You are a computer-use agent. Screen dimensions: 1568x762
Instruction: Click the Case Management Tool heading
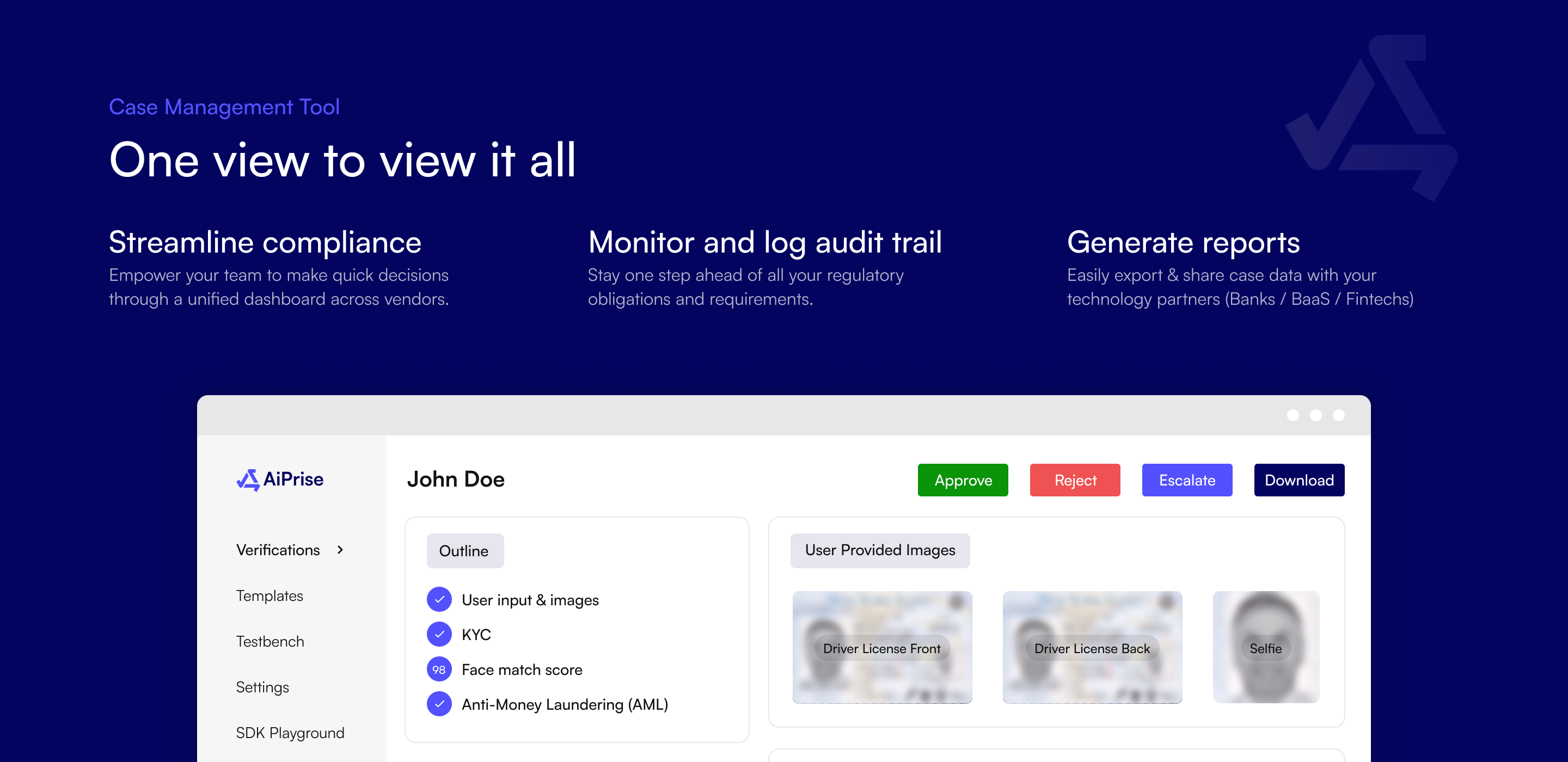pyautogui.click(x=224, y=107)
